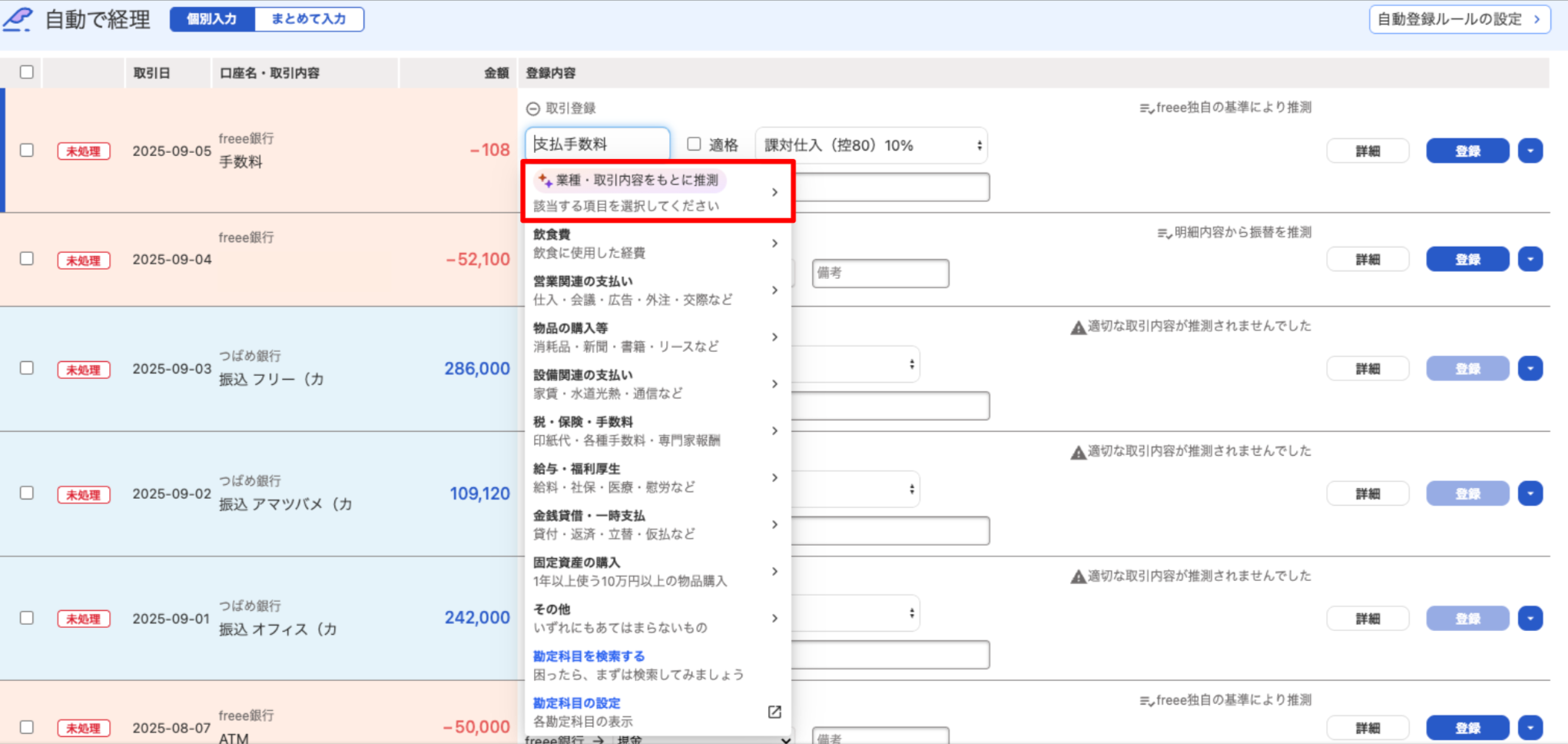Click 詳細 for the 2025-09-01 row
The width and height of the screenshot is (1568, 744).
[1367, 618]
